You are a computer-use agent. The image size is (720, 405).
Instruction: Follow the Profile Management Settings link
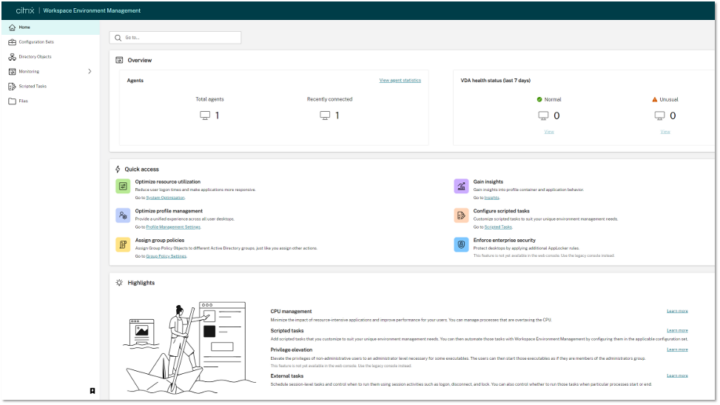164,227
